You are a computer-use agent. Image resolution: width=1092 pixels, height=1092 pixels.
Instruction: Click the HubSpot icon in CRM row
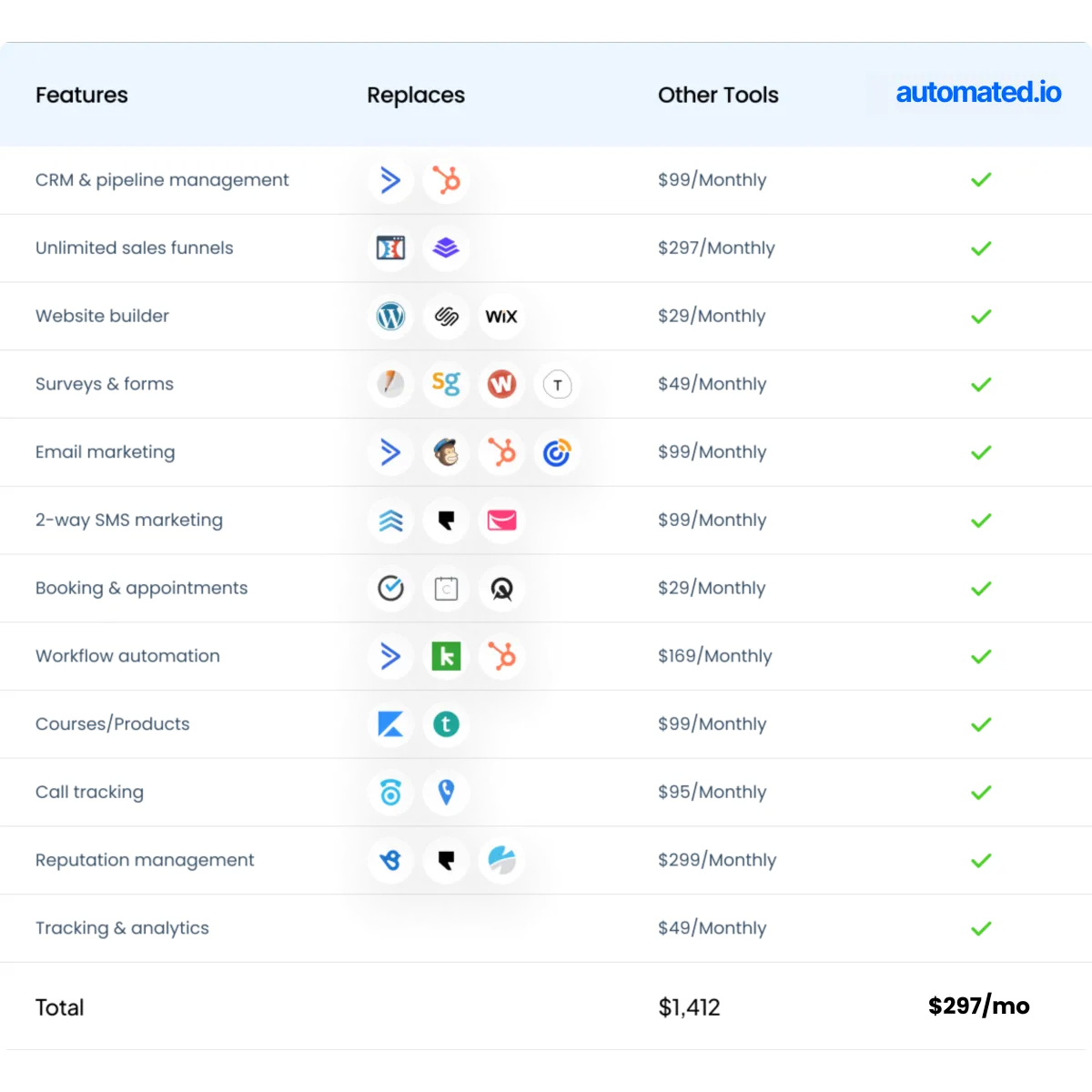[446, 180]
